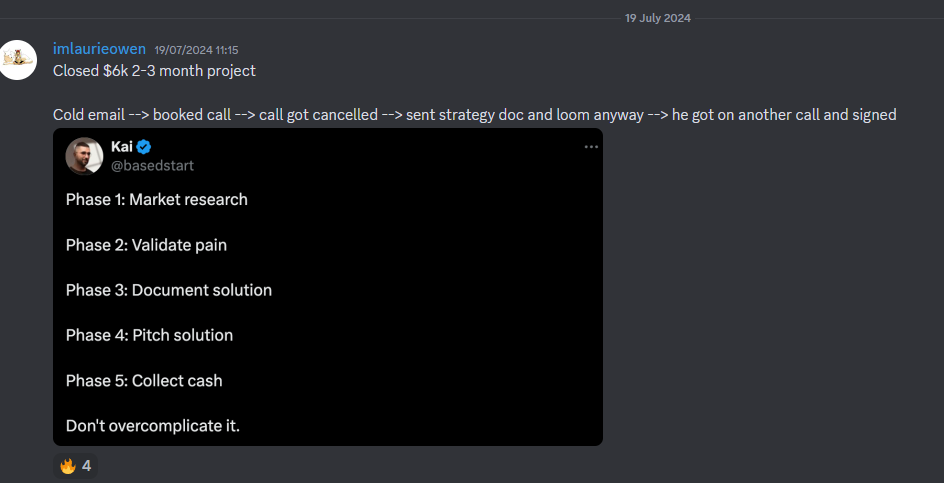
Task: Click the "Phase 1: Market research" line
Action: click(x=156, y=199)
